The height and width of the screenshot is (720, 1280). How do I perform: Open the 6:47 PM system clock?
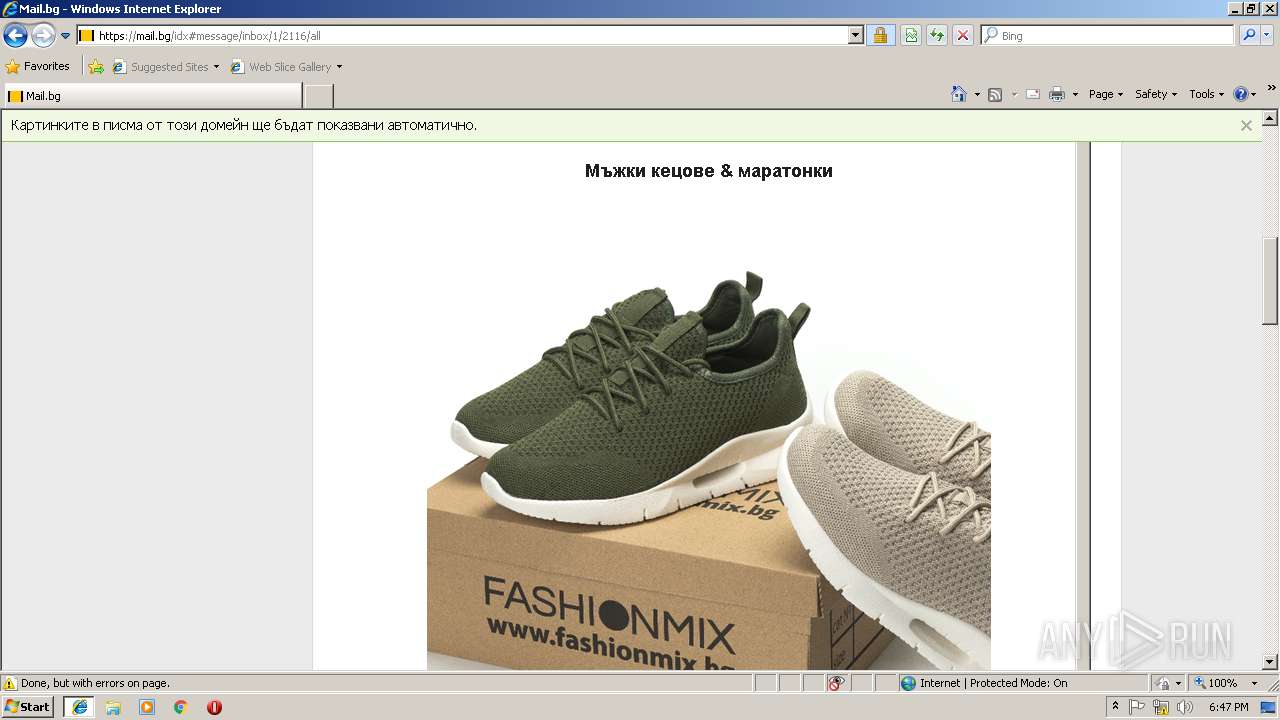pyautogui.click(x=1228, y=706)
